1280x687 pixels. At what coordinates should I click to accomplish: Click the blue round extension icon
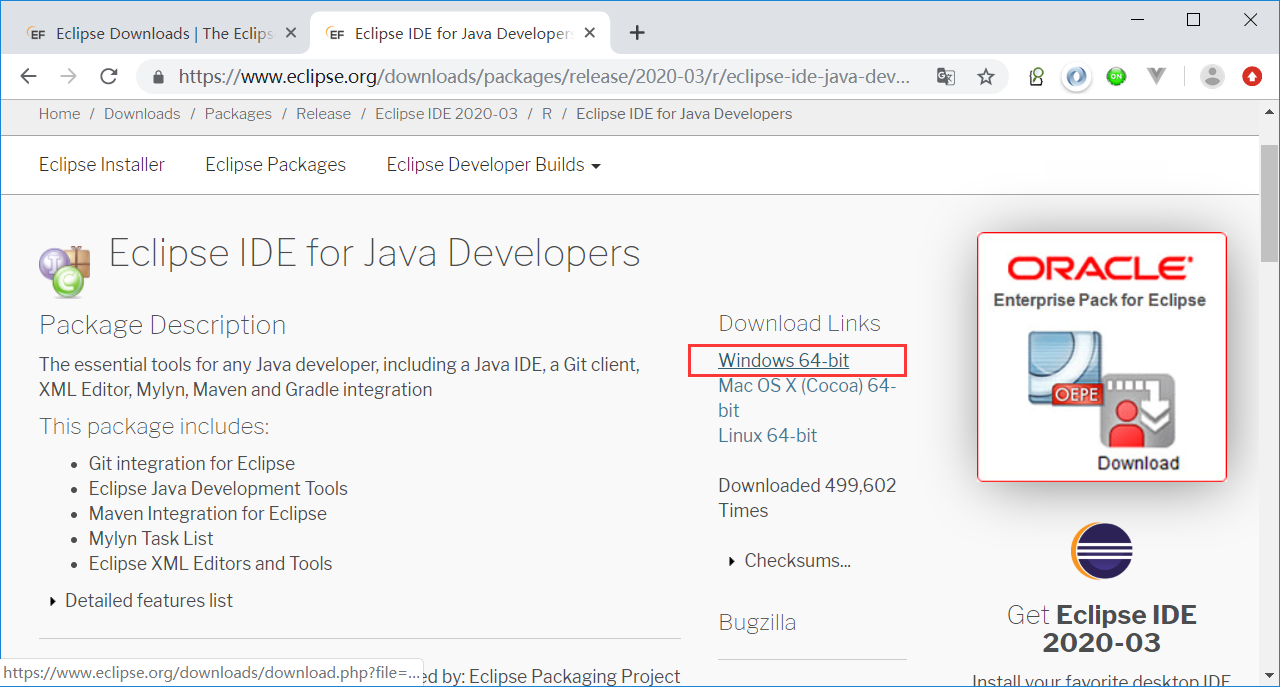click(1076, 76)
